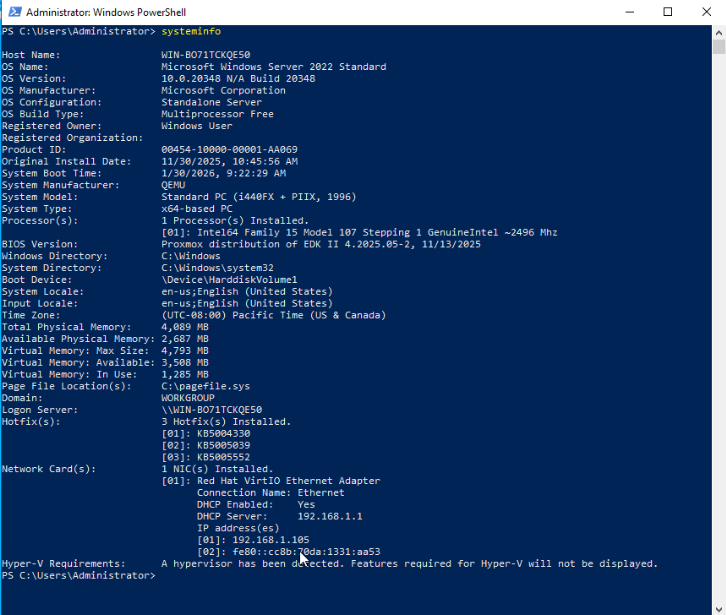Click 'x64-based PC' system type
Viewport: 726px width, 615px height.
point(197,209)
